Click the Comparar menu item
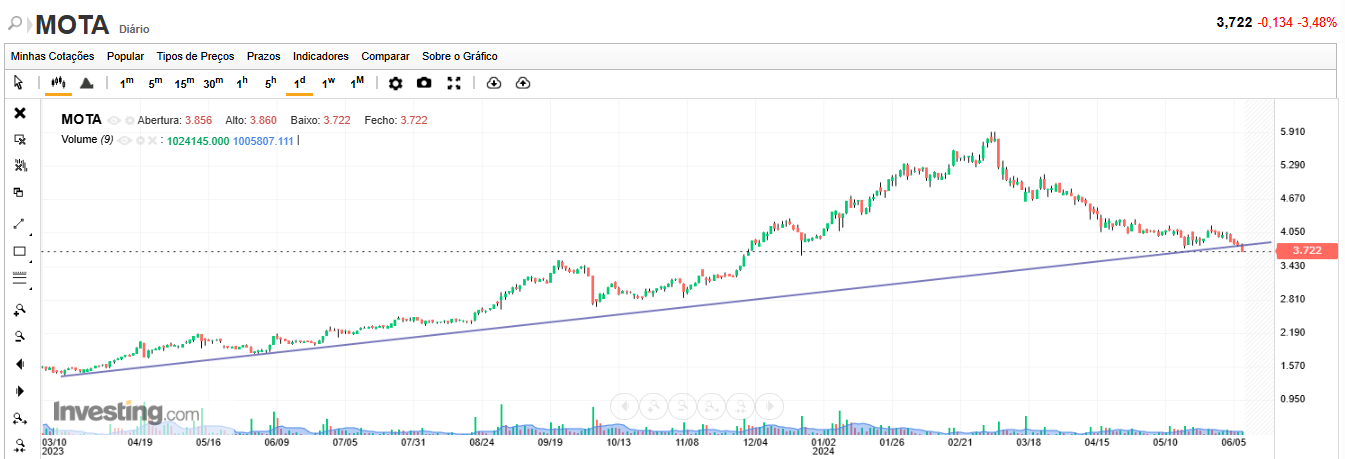The height and width of the screenshot is (459, 1345). pyautogui.click(x=385, y=56)
